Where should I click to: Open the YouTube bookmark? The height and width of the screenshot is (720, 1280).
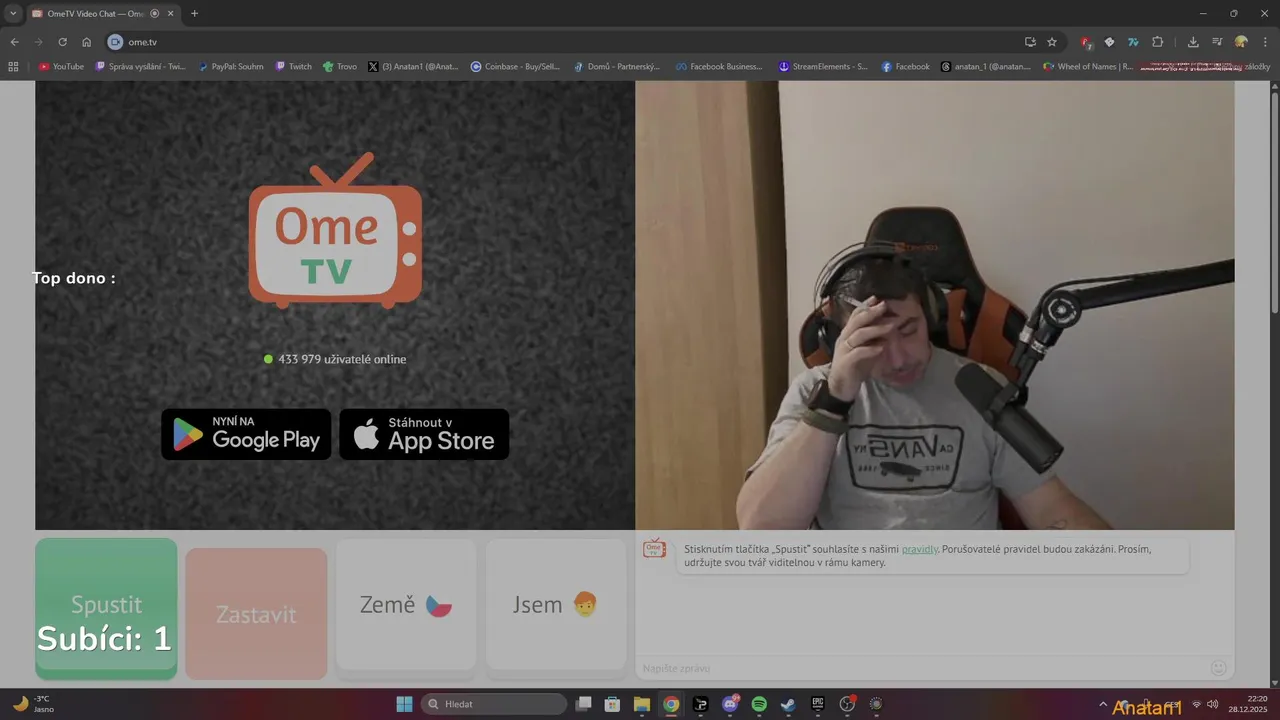[61, 66]
